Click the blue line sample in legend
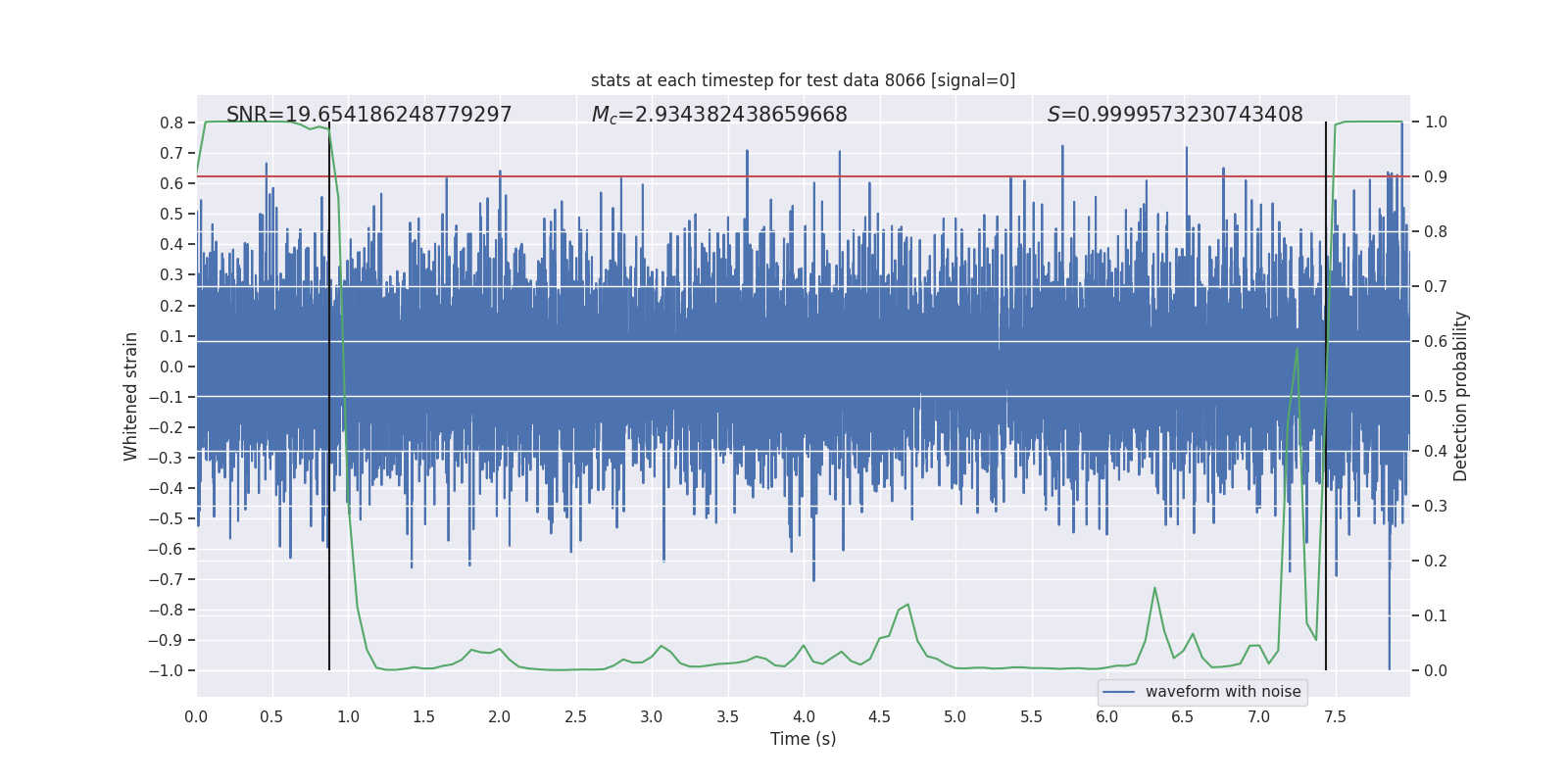 point(1119,692)
